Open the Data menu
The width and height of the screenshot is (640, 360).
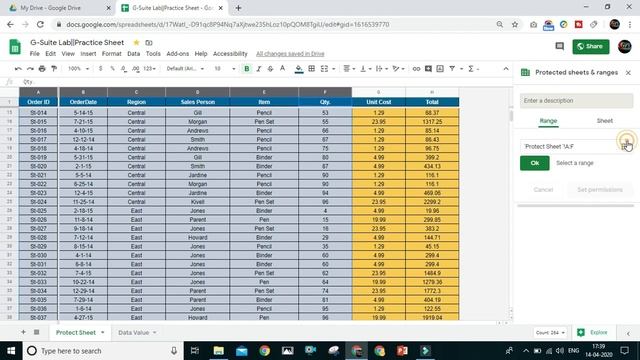click(133, 54)
